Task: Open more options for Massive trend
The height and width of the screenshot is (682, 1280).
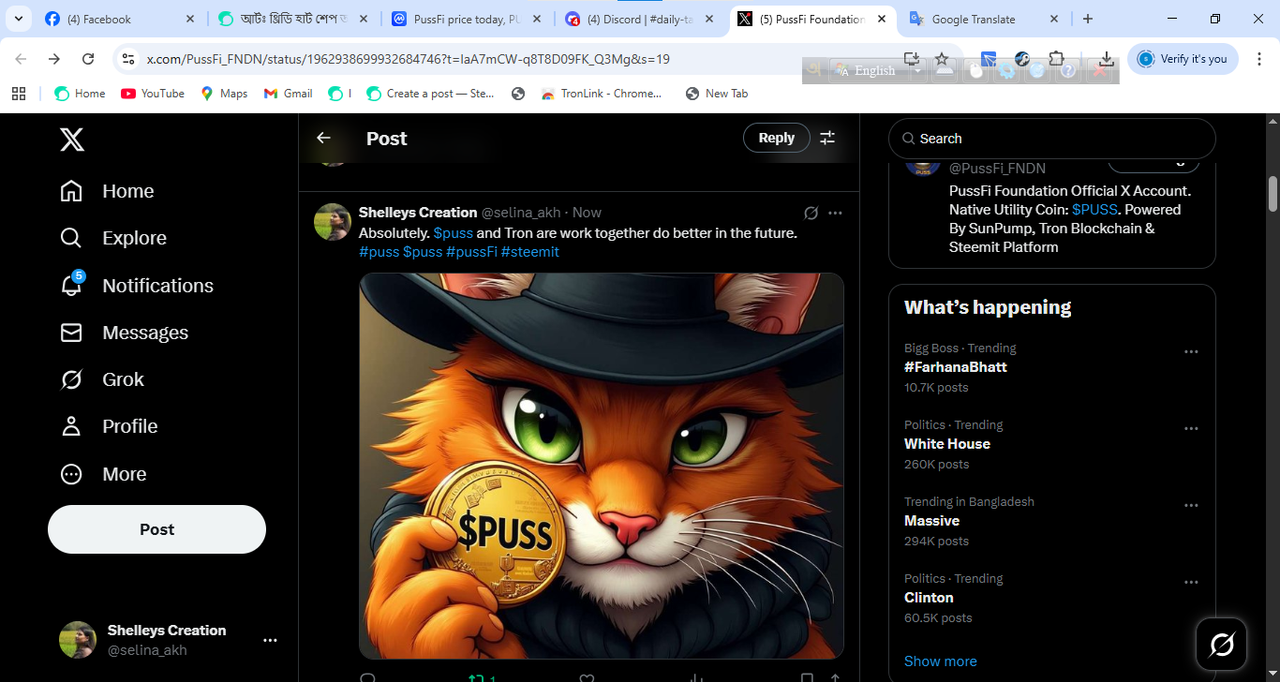Action: (x=1191, y=506)
